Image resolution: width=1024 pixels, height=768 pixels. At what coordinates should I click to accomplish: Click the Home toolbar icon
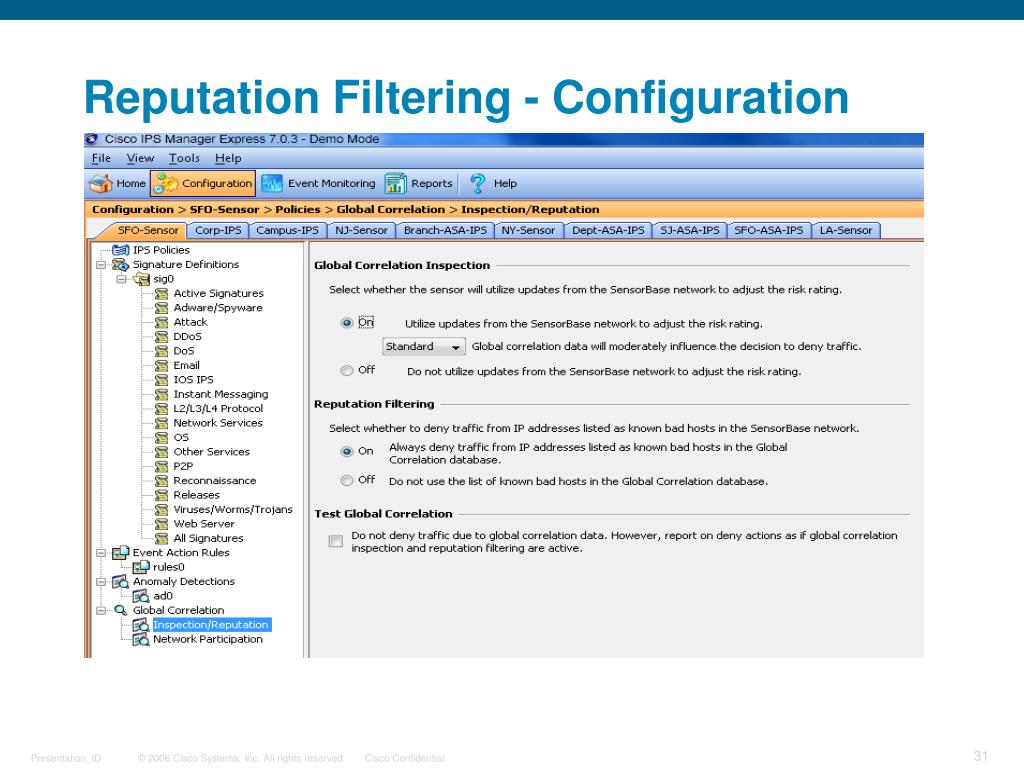point(101,184)
